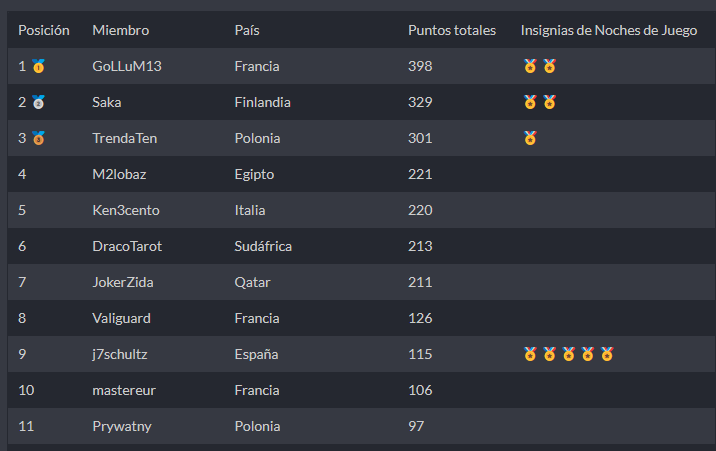Click the last badge in j7schultz row
This screenshot has width=716, height=451.
[x=606, y=354]
